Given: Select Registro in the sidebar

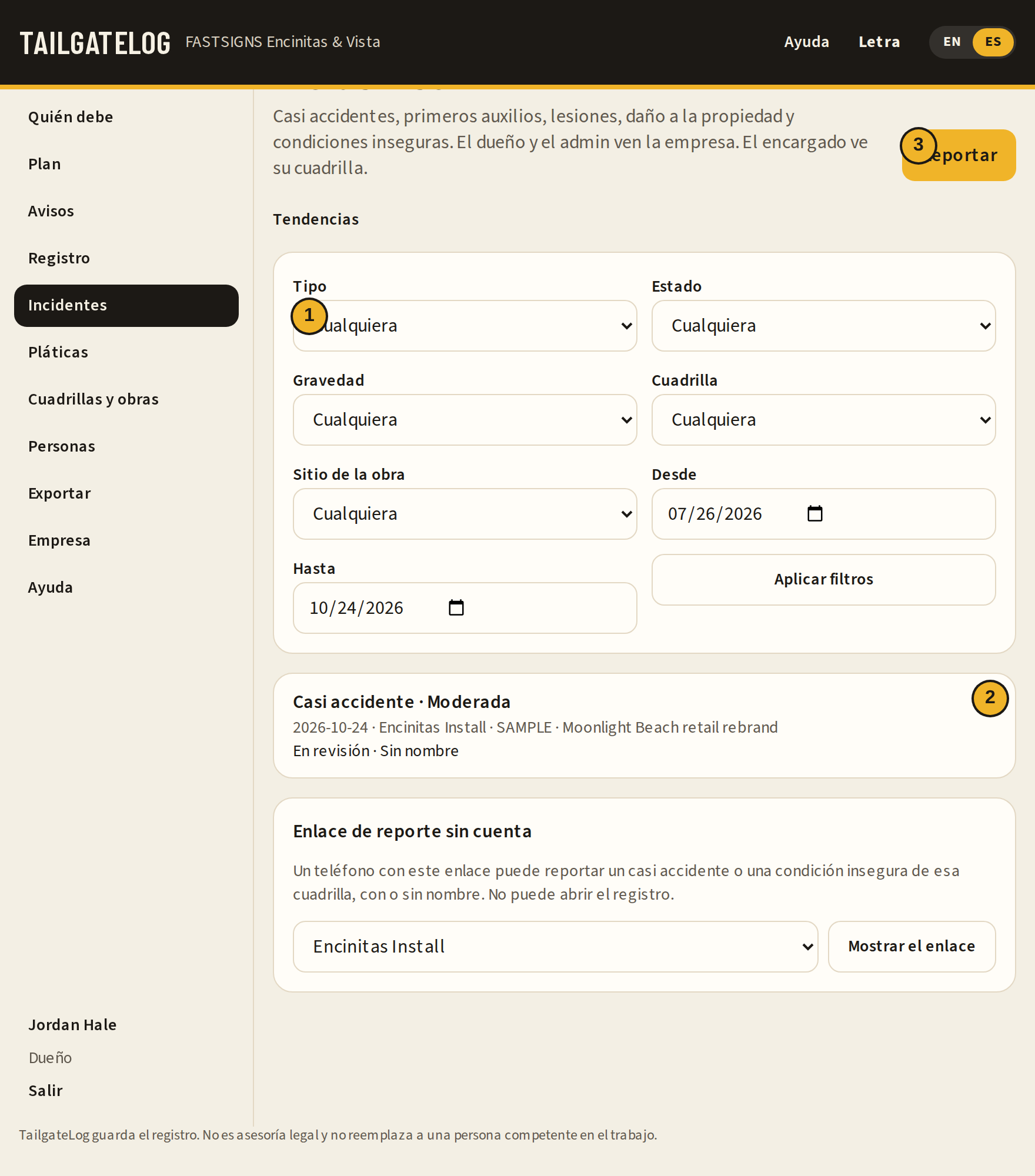Looking at the screenshot, I should click(126, 258).
